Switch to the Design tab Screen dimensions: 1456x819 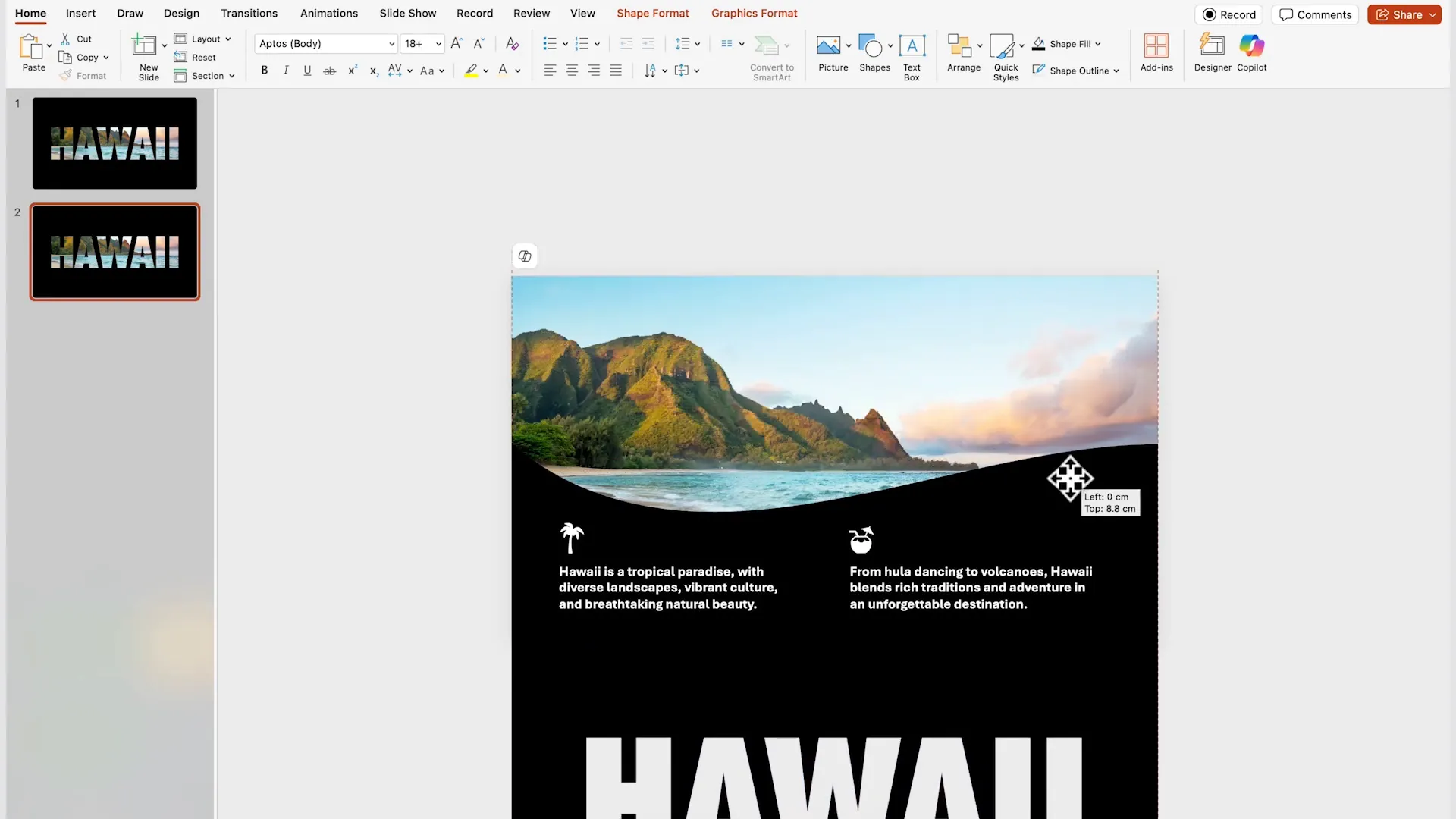(181, 13)
